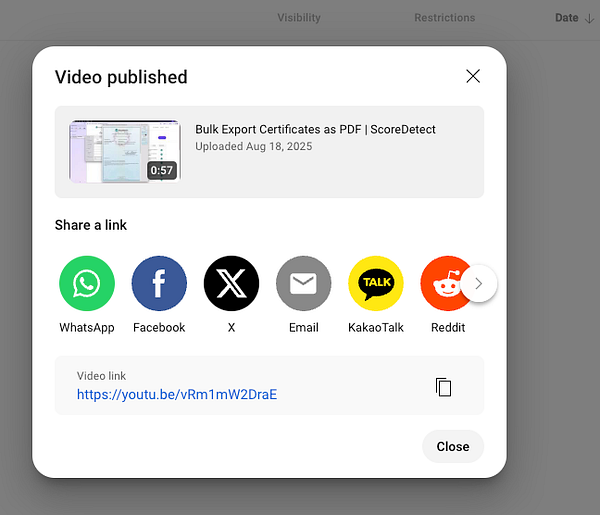
Task: Share the video by Email icon
Action: pyautogui.click(x=304, y=284)
